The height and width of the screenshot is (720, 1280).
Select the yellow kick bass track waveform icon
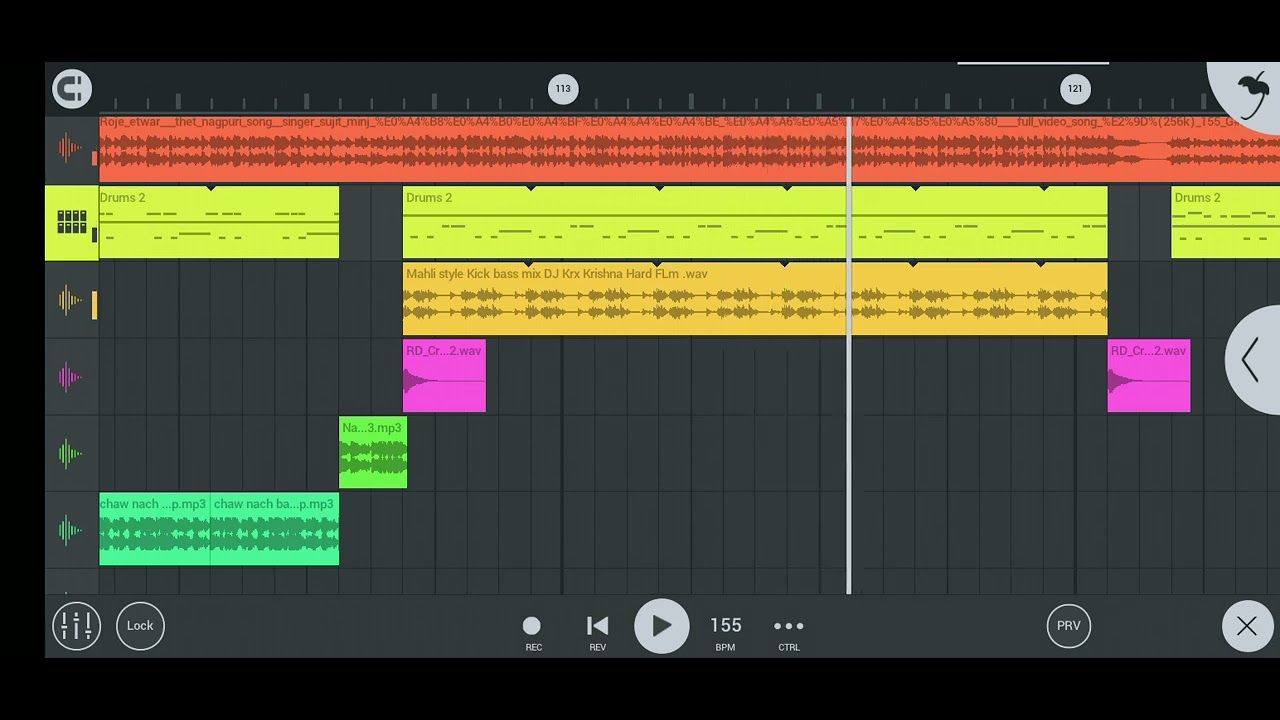pos(70,300)
